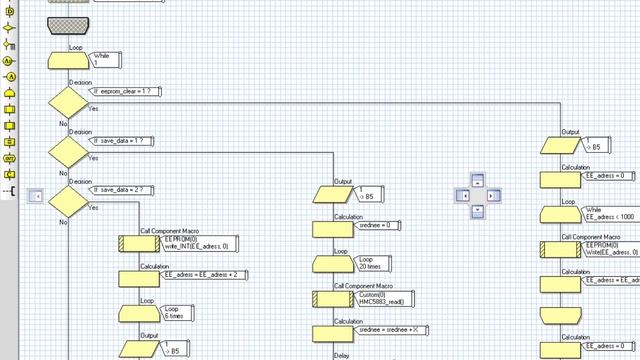640x360 pixels.
Task: Click the 'HMC5883_read()' label
Action: (x=382, y=302)
